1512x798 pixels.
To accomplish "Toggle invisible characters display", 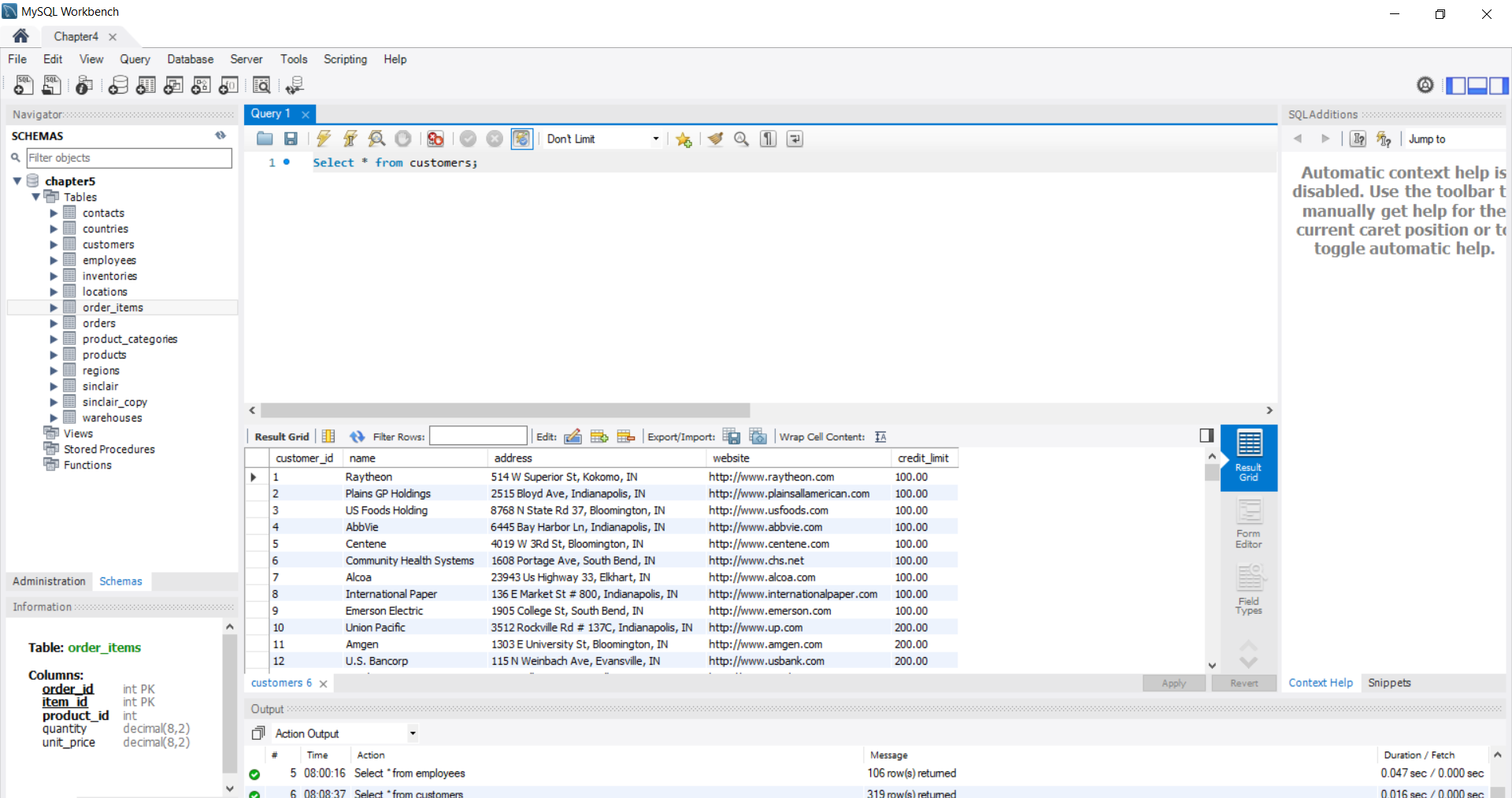I will [x=768, y=139].
